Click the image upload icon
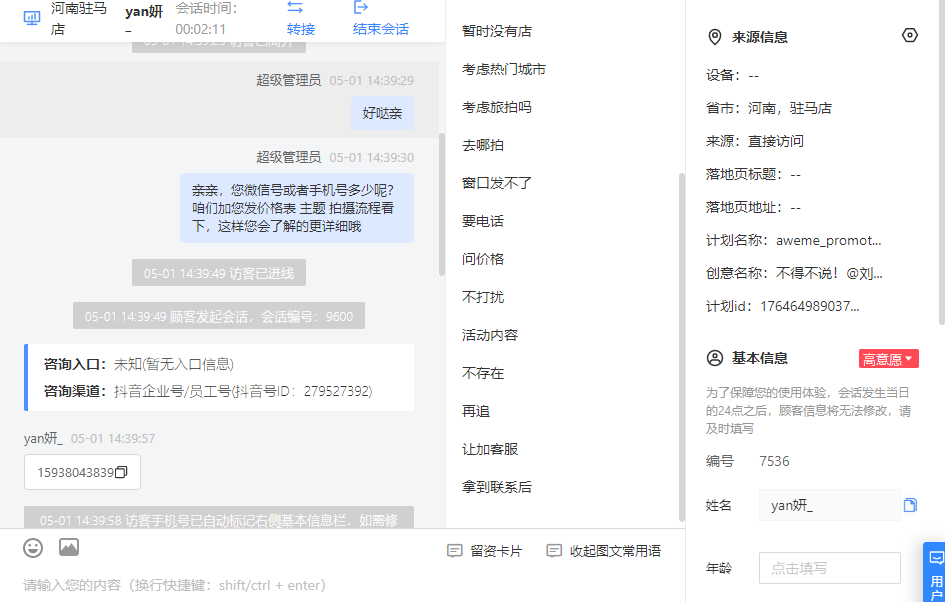Image resolution: width=945 pixels, height=602 pixels. click(x=69, y=547)
